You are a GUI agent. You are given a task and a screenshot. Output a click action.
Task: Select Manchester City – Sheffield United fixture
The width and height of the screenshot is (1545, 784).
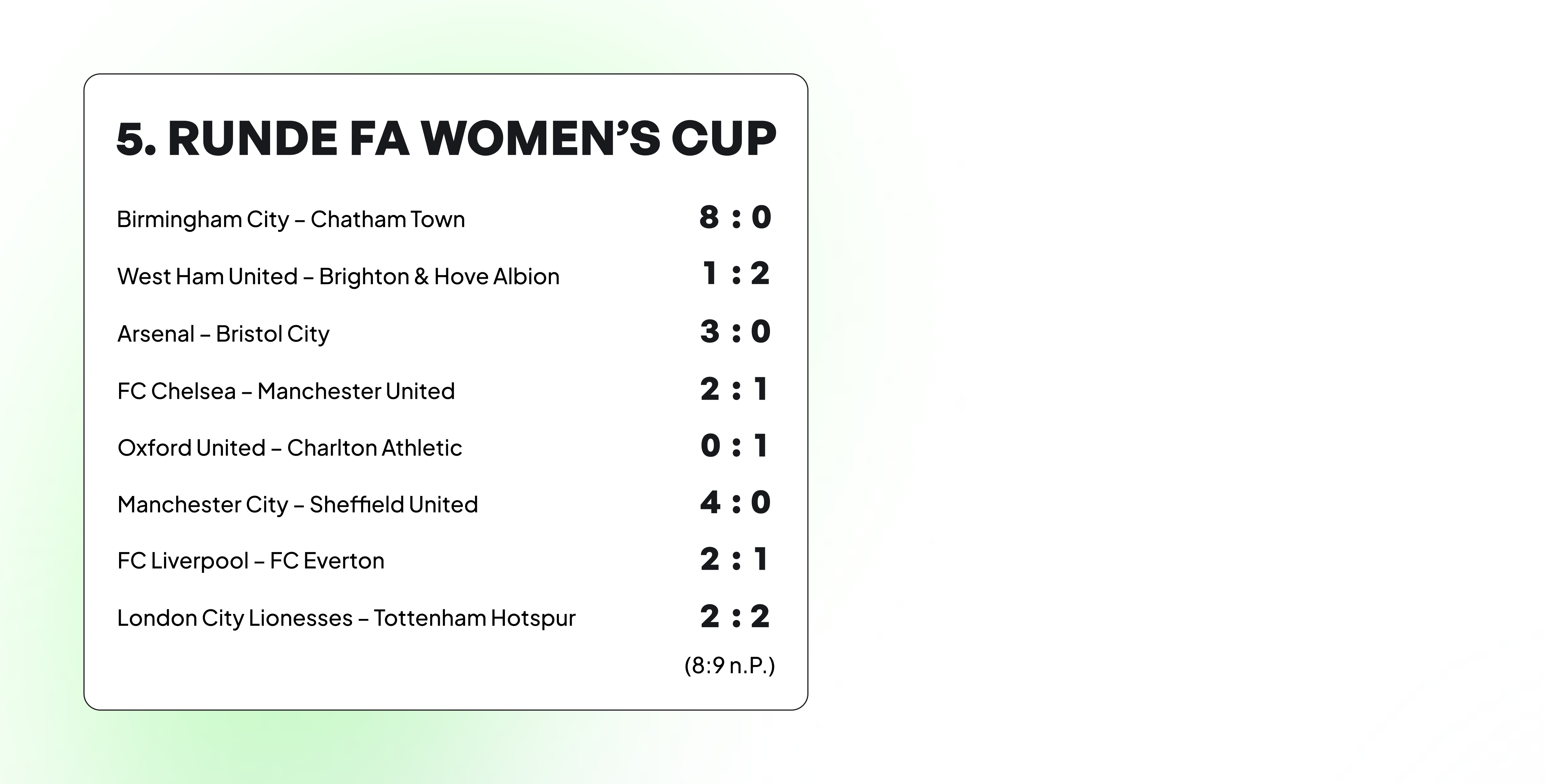(297, 505)
